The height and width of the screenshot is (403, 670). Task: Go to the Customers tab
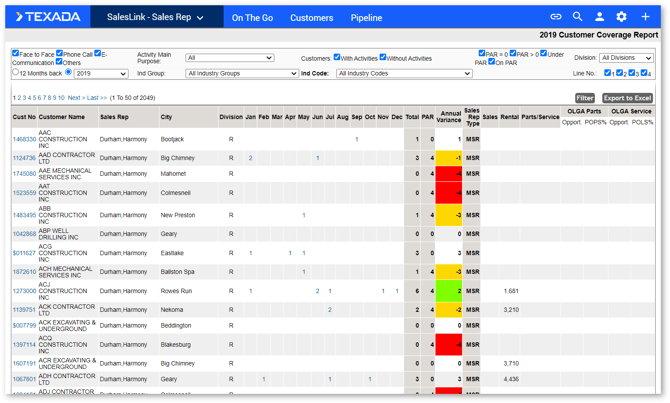(311, 18)
